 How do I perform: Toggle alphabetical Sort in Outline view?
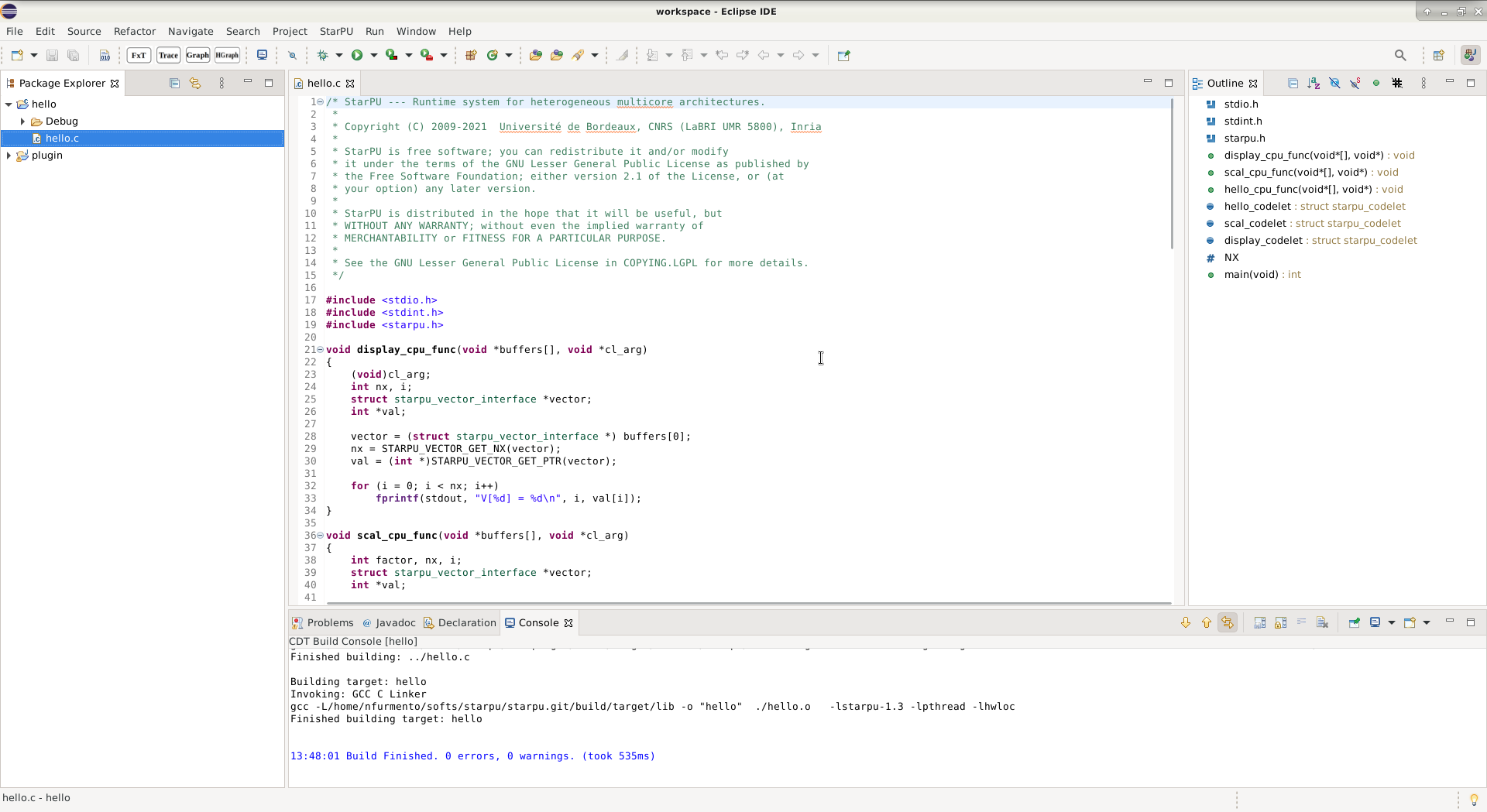[1314, 83]
